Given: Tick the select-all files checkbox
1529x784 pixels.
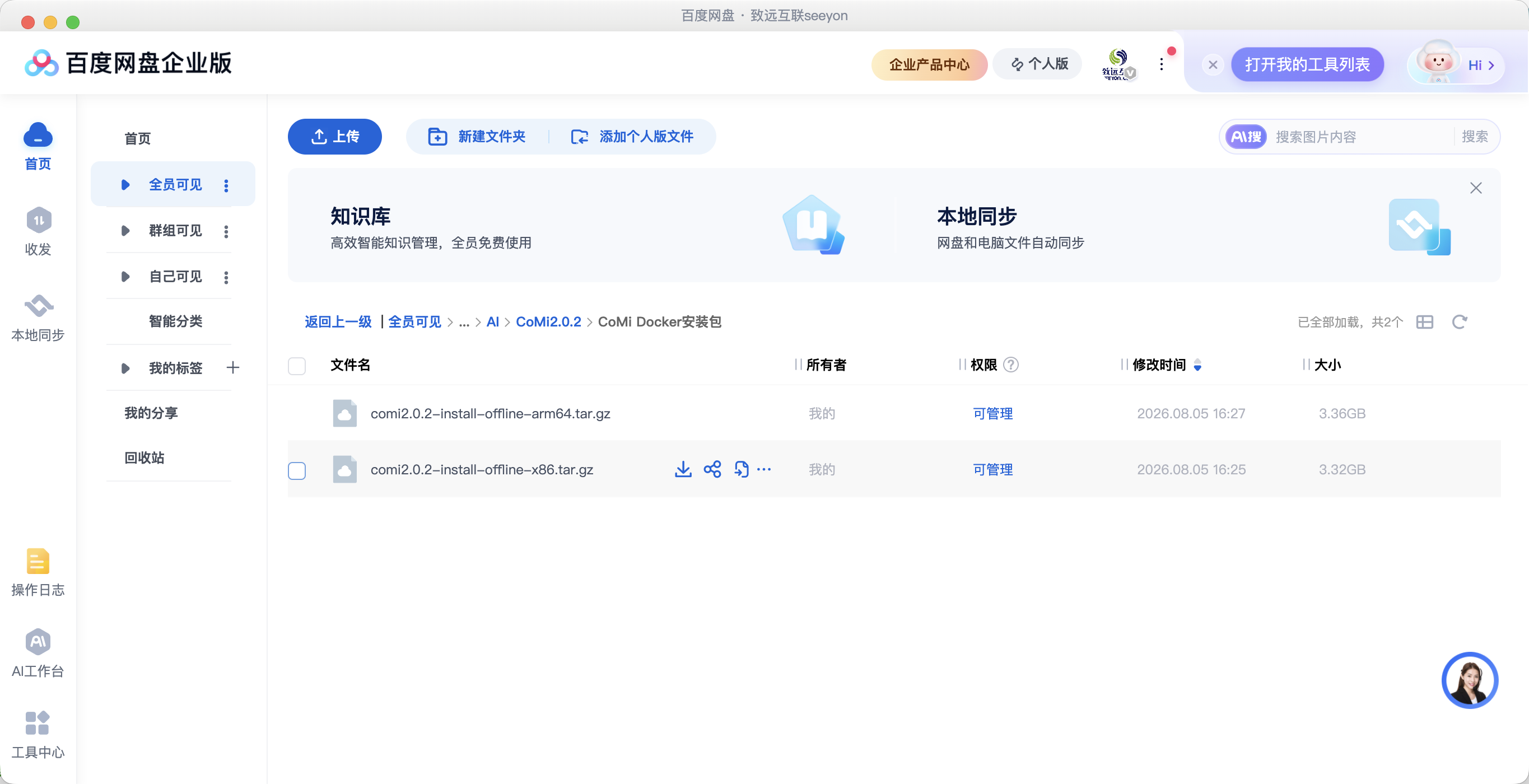Looking at the screenshot, I should (297, 366).
